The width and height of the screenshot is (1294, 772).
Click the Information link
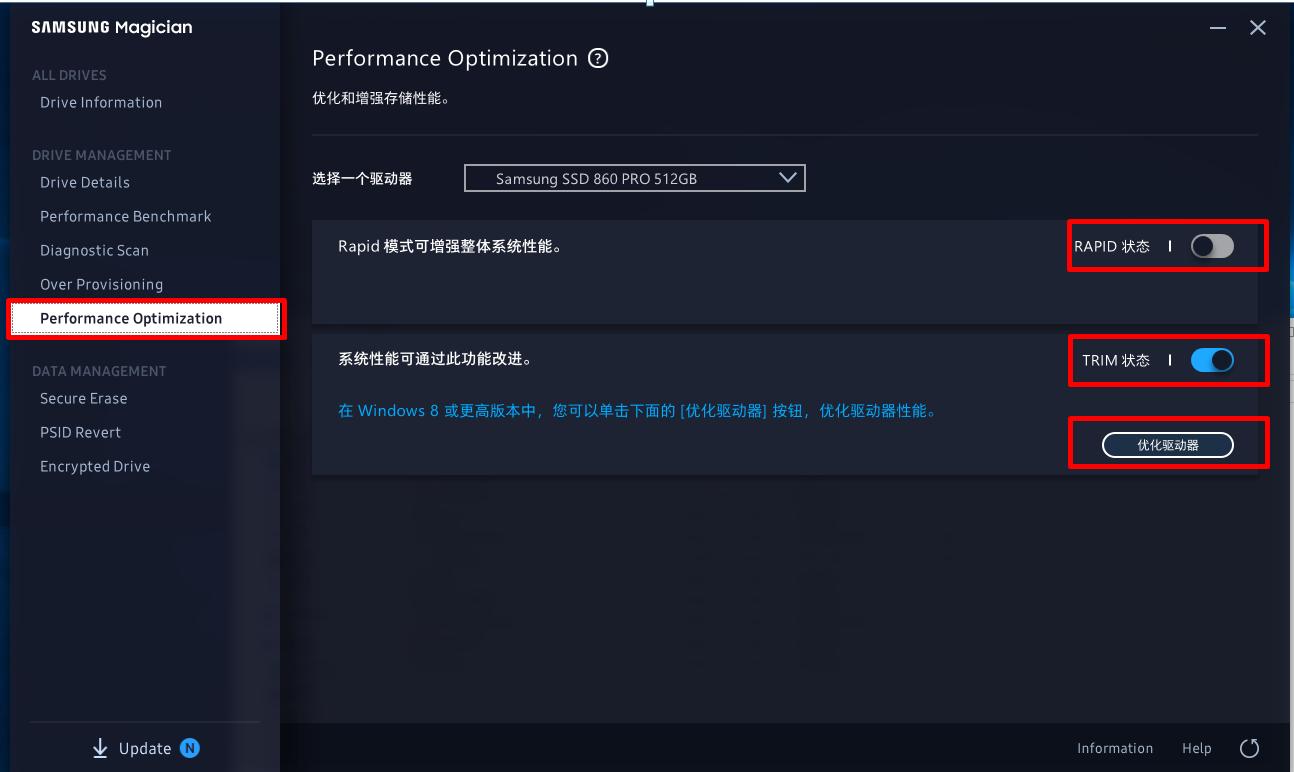pos(1114,748)
